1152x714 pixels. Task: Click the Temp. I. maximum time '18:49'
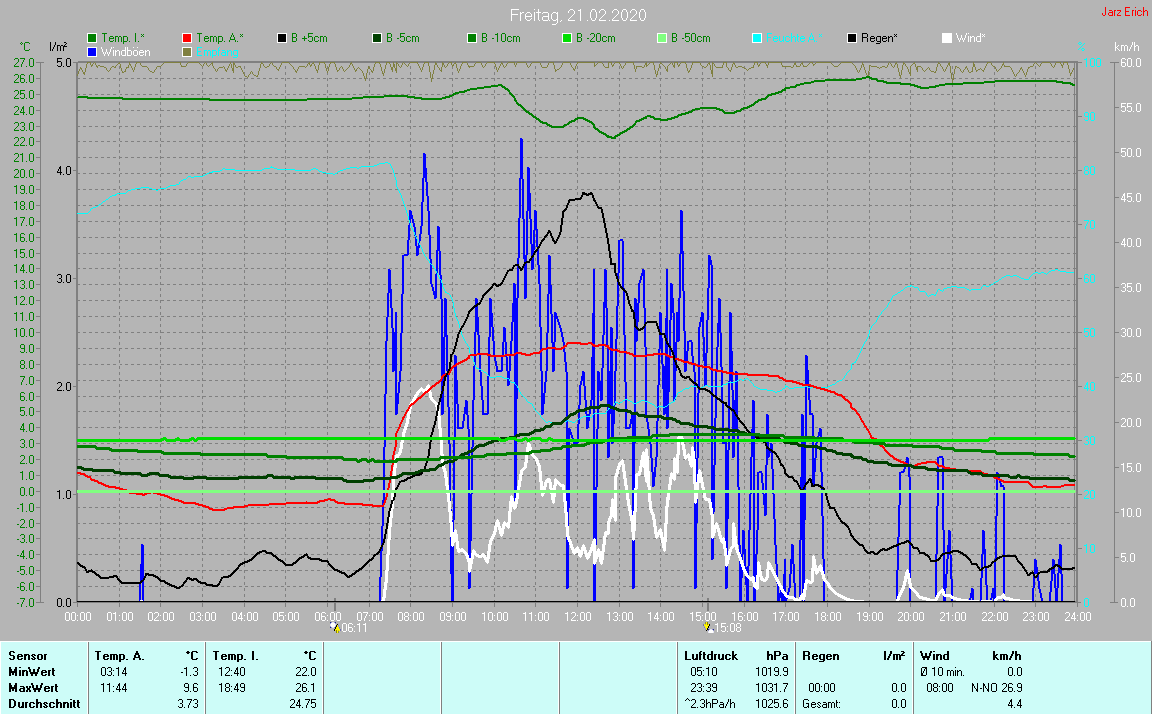[x=231, y=688]
